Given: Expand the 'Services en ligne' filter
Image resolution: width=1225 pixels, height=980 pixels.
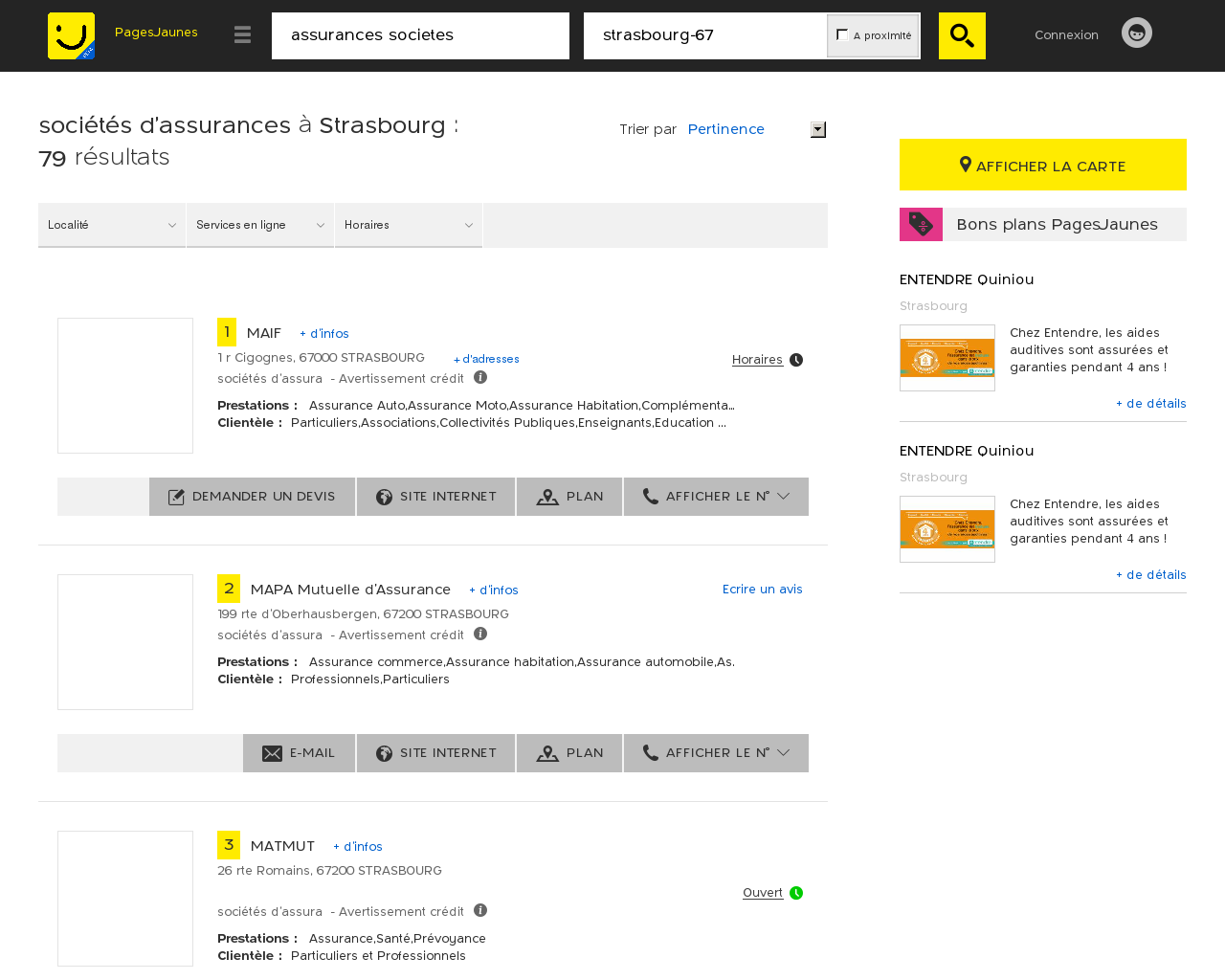Looking at the screenshot, I should click(260, 225).
